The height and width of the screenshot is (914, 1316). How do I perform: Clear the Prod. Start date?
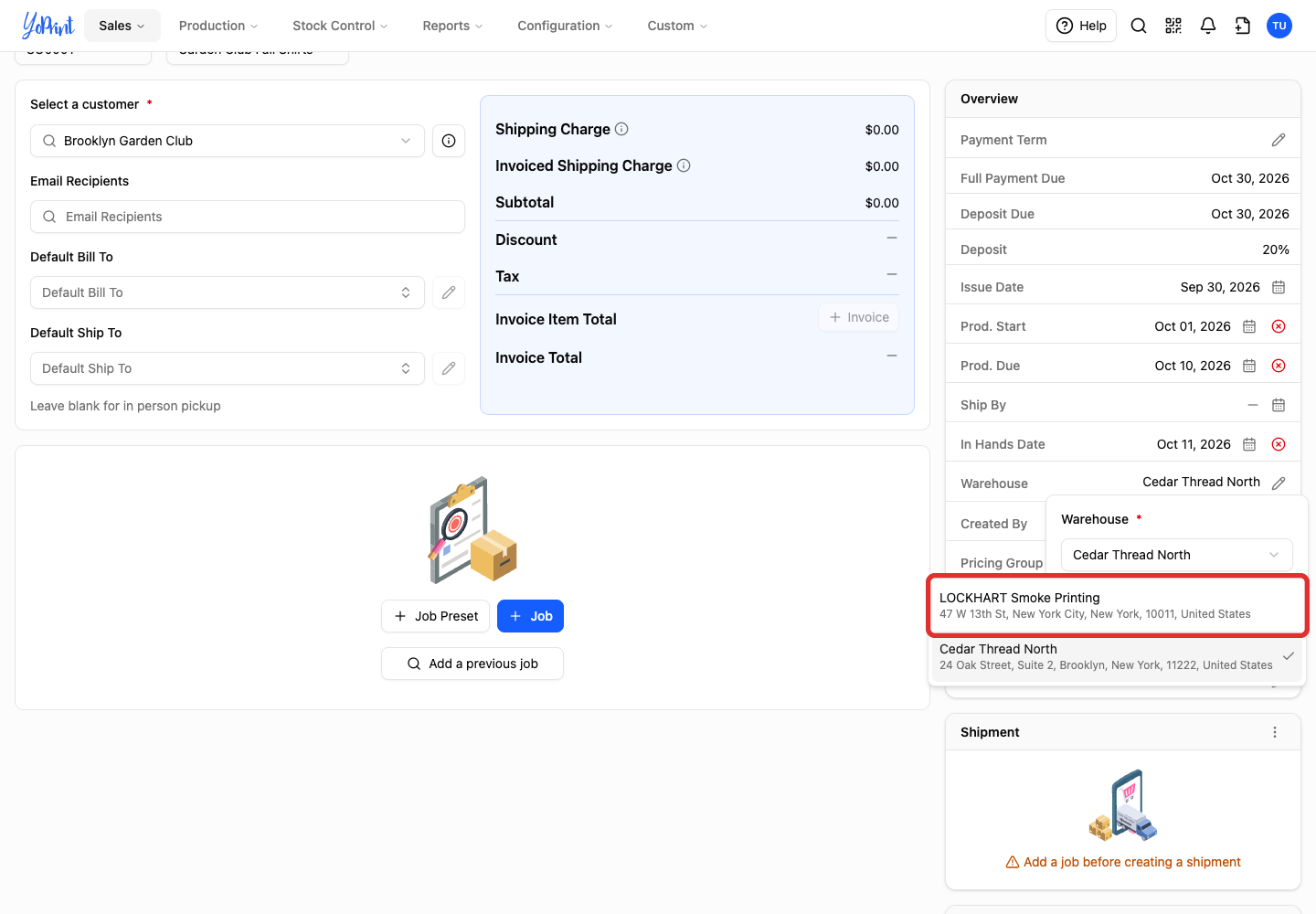[1279, 326]
